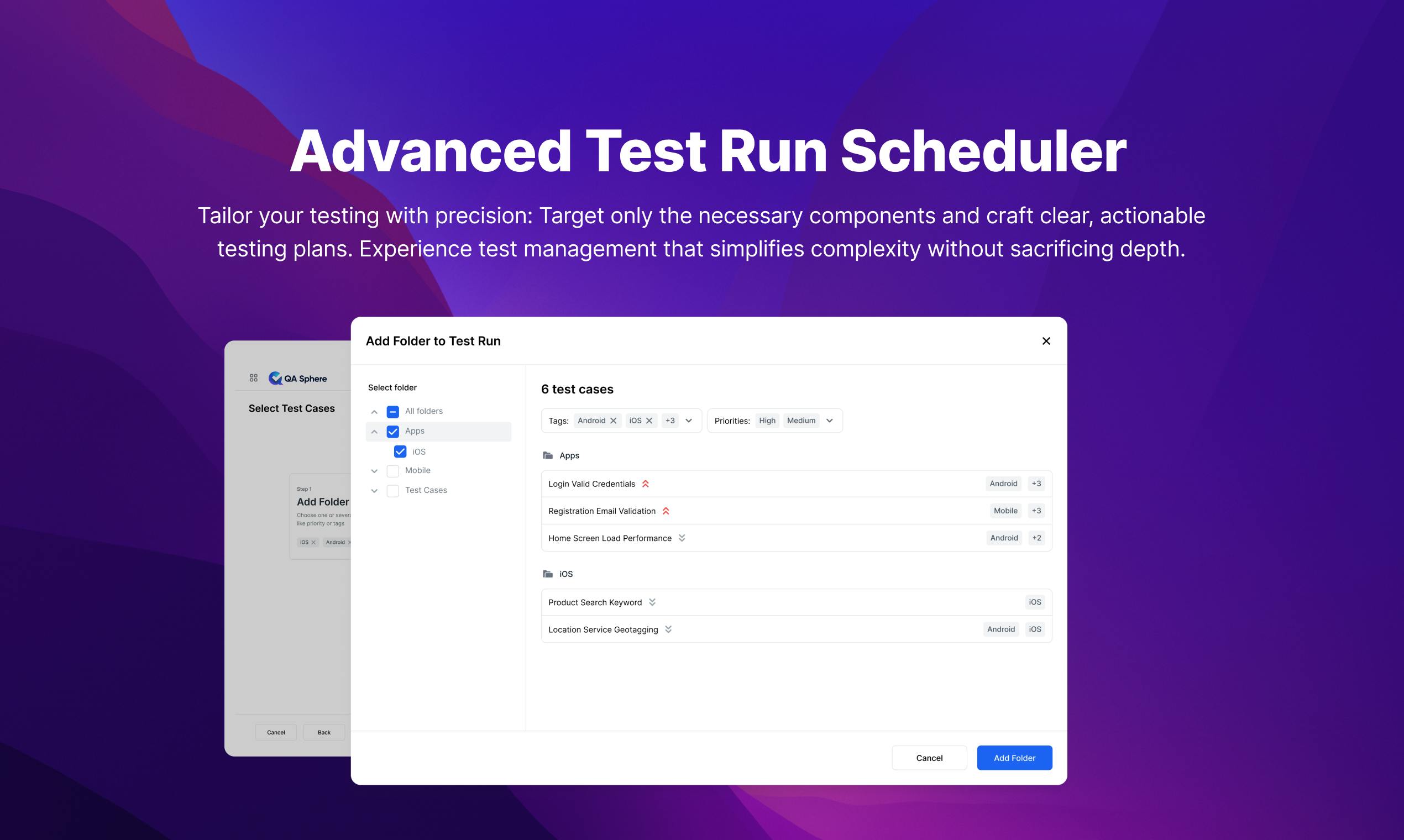Remove the Android tag from Tags filter
Image resolution: width=1404 pixels, height=840 pixels.
[x=613, y=421]
